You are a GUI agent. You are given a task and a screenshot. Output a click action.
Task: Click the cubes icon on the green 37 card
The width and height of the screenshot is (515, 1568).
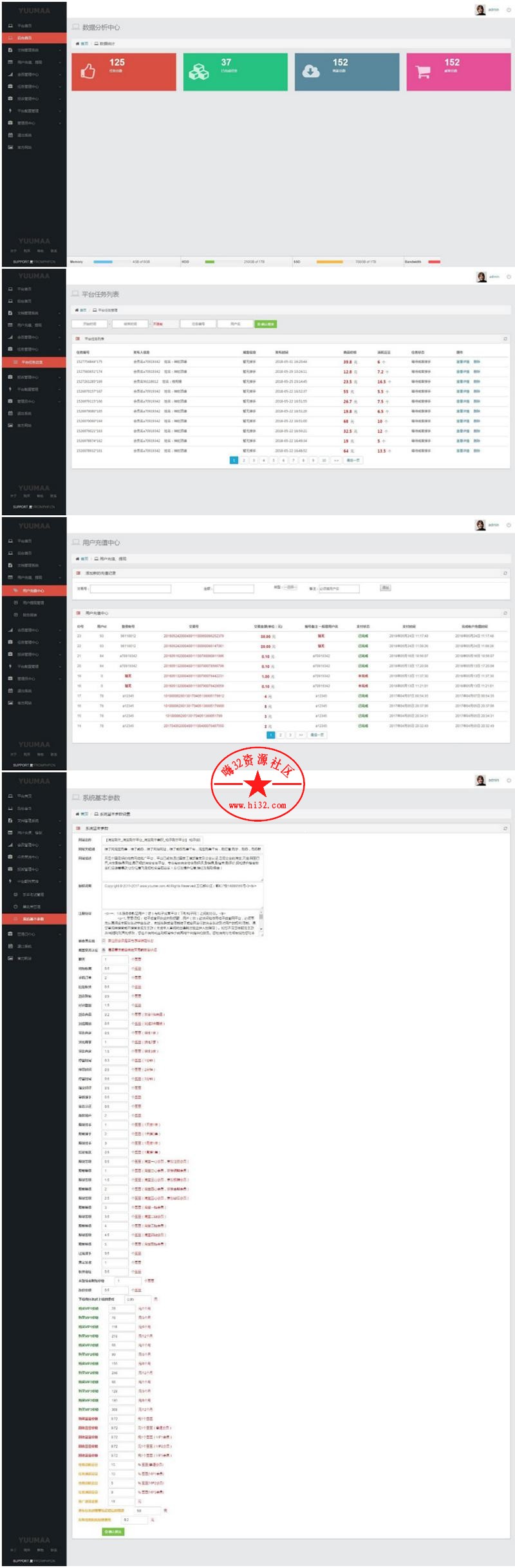pyautogui.click(x=198, y=71)
